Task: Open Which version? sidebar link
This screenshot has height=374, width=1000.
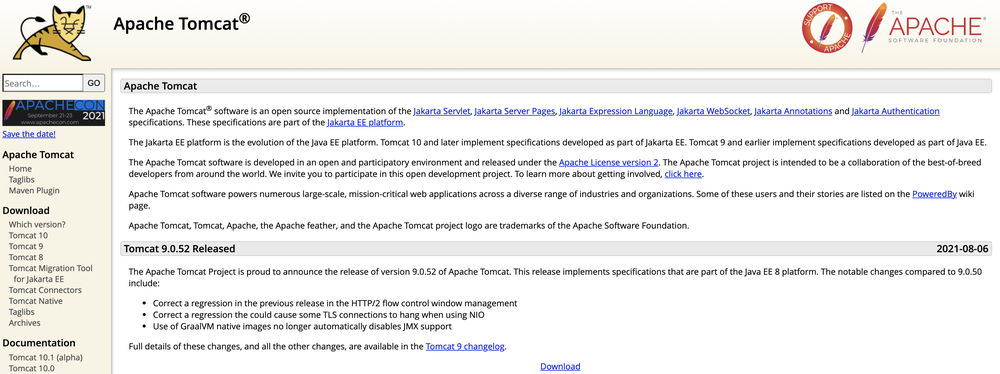Action: click(x=37, y=224)
